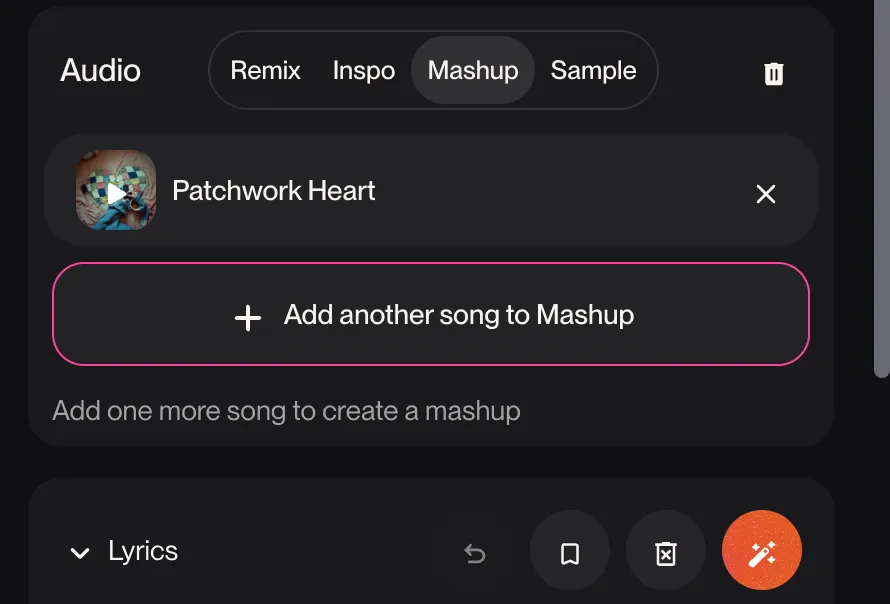Switch to the Sample mode
The image size is (890, 604).
tap(593, 70)
